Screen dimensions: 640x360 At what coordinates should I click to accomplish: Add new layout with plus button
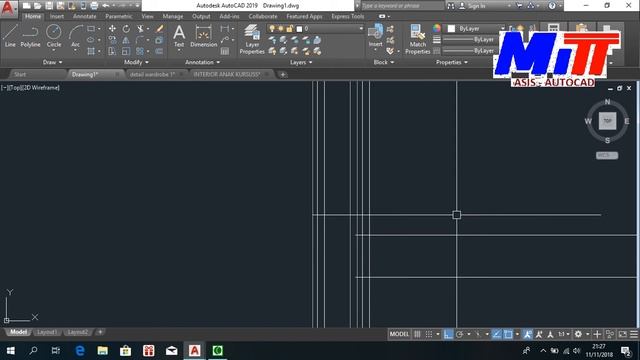click(100, 332)
